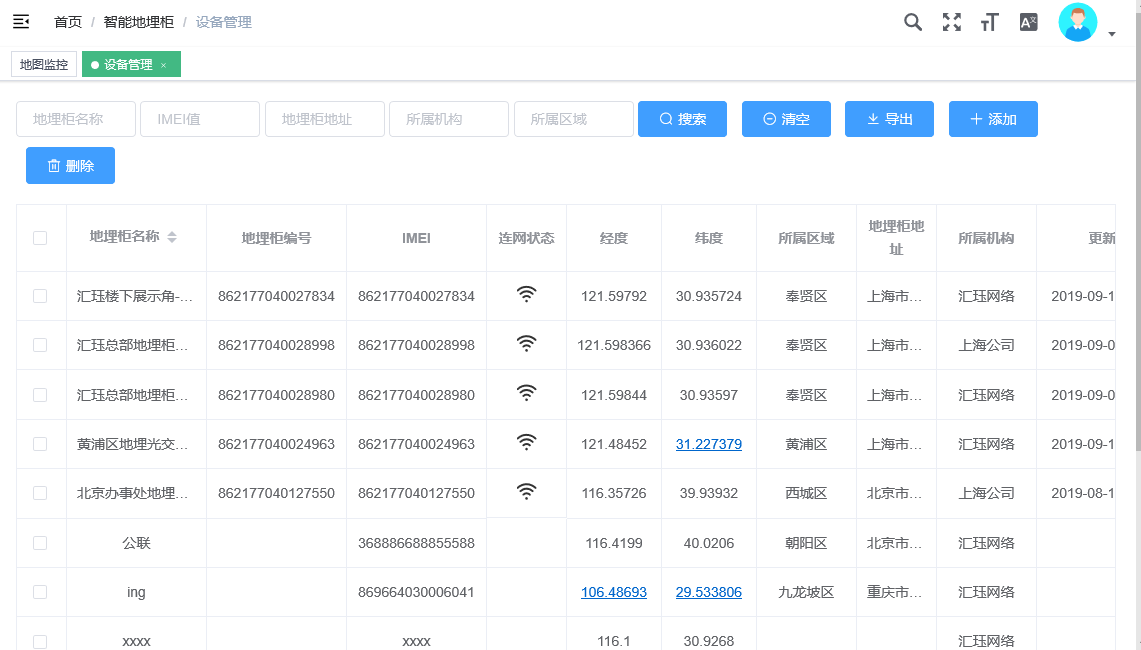The height and width of the screenshot is (650, 1141).
Task: Focus the IMEI值 input field
Action: [200, 119]
